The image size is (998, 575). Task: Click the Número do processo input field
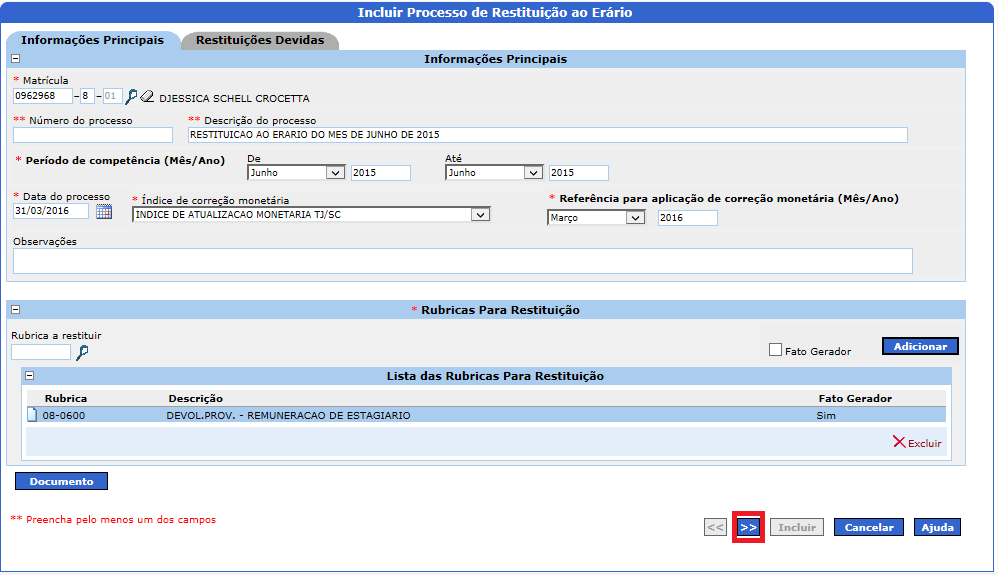pyautogui.click(x=92, y=135)
